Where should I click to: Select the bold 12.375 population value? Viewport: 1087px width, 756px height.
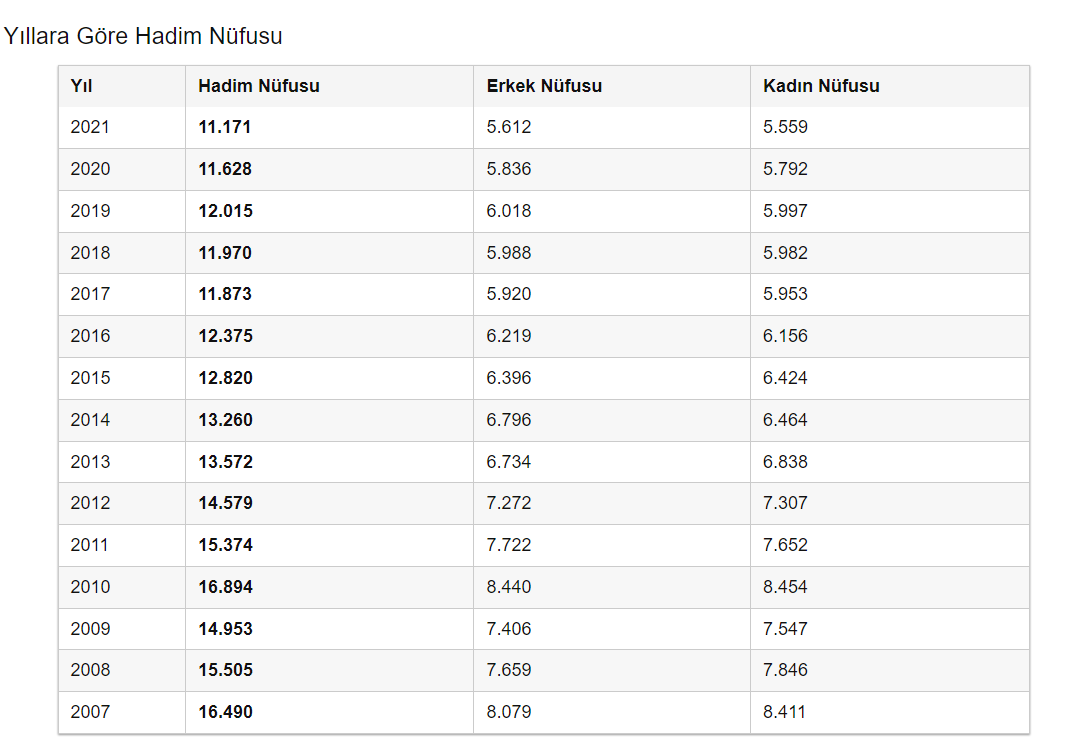pyautogui.click(x=225, y=336)
